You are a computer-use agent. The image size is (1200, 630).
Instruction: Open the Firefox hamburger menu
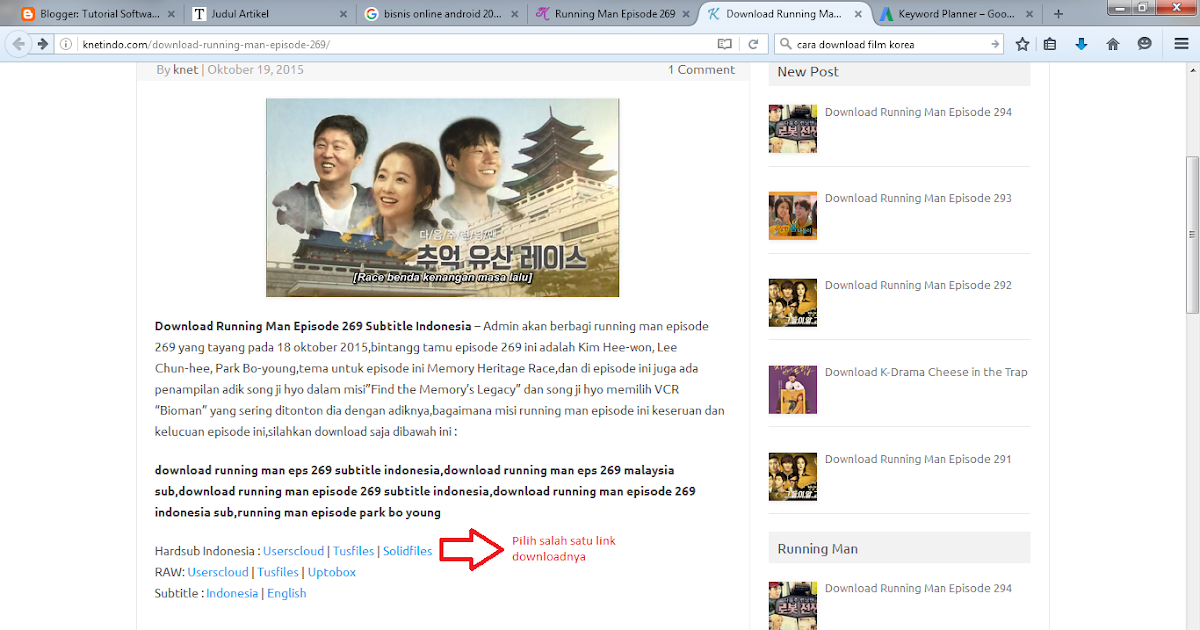point(1182,44)
